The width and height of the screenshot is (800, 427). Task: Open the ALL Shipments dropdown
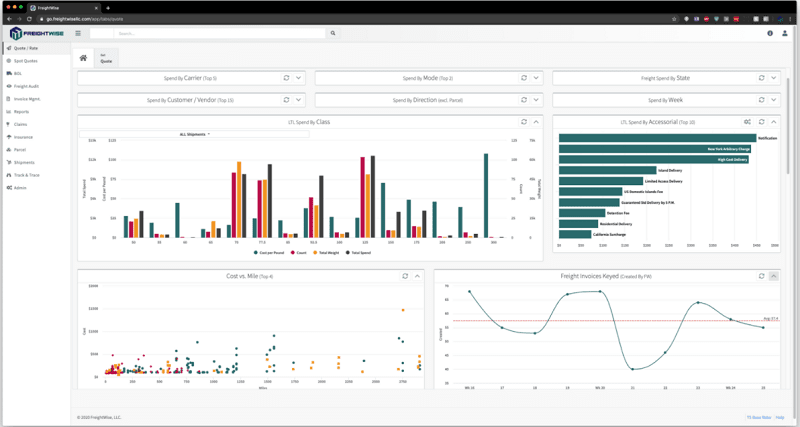[195, 134]
